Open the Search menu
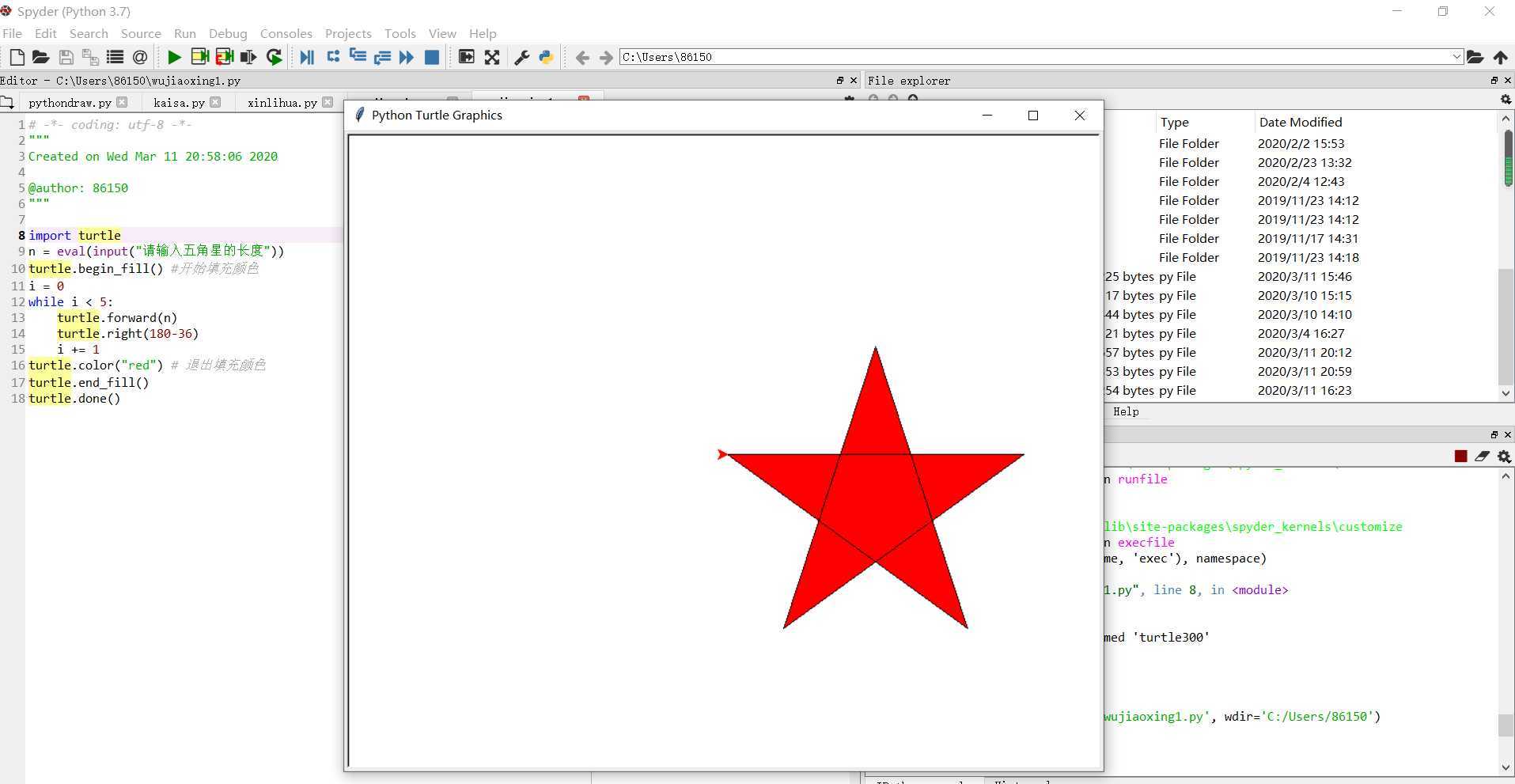 tap(89, 33)
